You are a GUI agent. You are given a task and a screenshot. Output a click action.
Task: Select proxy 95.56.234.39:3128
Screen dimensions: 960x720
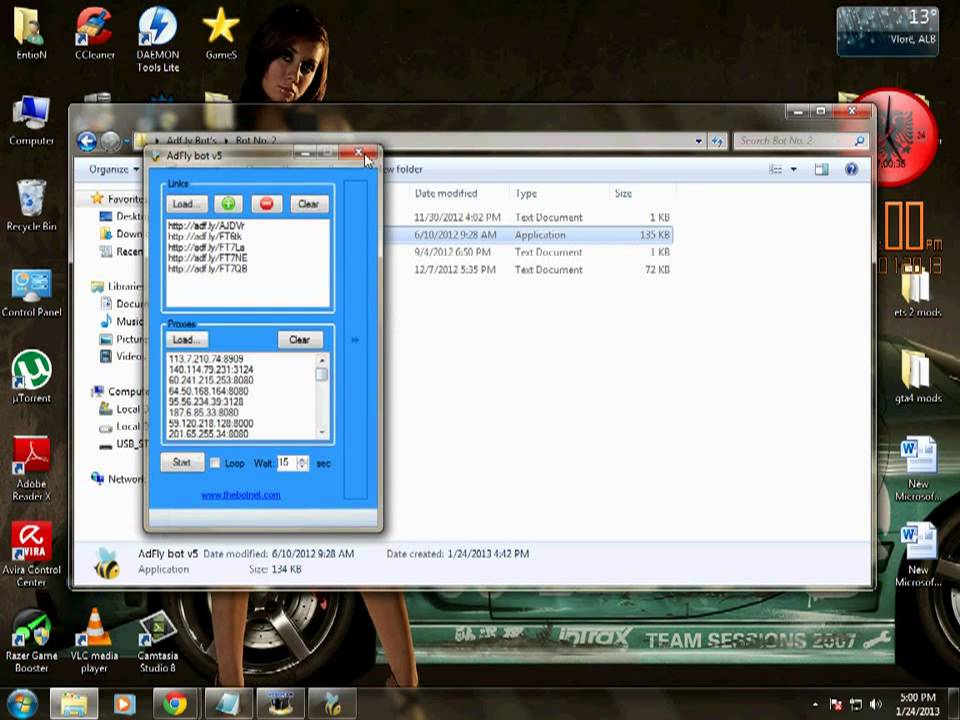tap(206, 402)
